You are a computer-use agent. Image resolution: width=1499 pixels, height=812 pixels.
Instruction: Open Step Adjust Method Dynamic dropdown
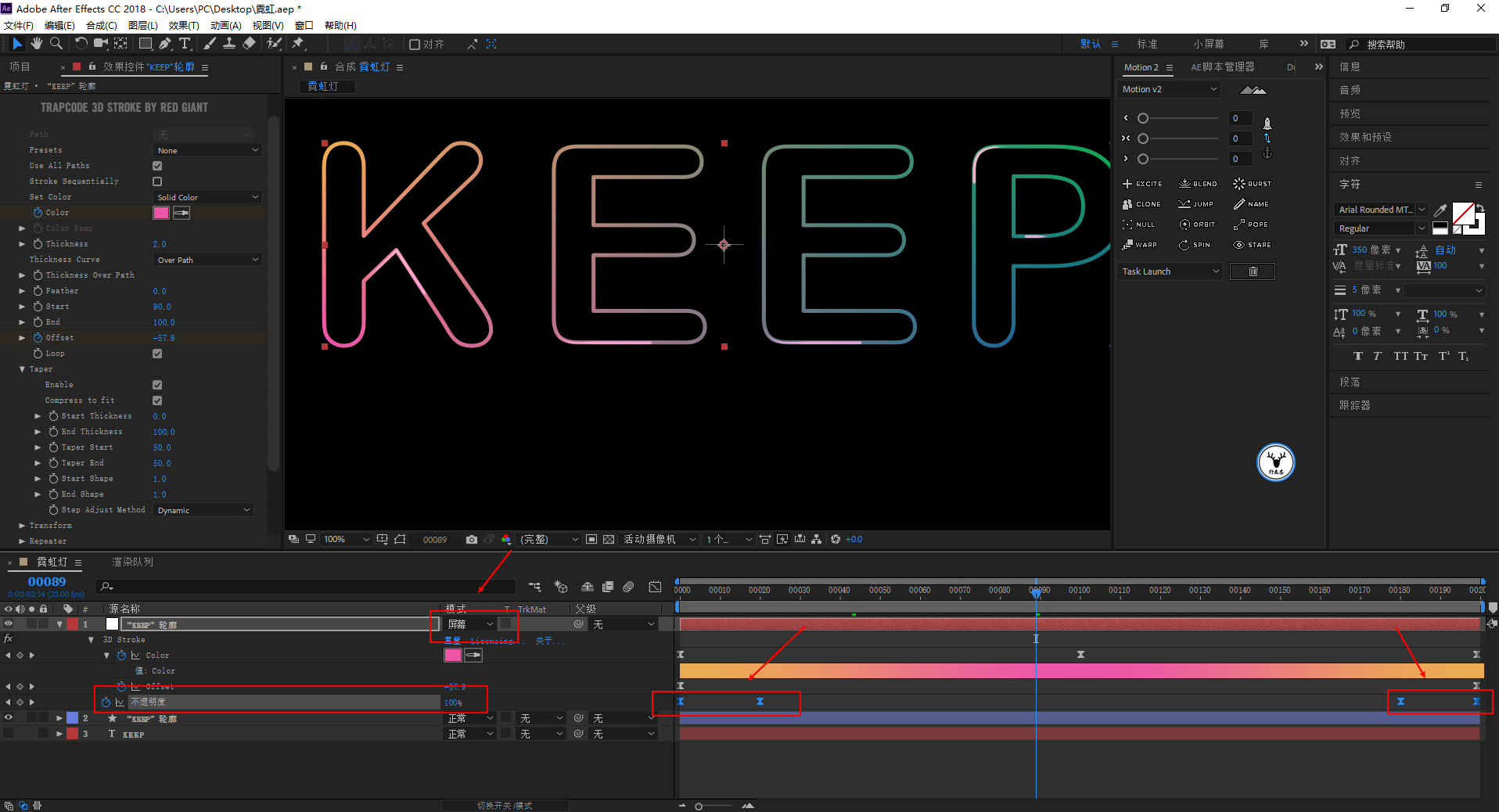[x=203, y=510]
